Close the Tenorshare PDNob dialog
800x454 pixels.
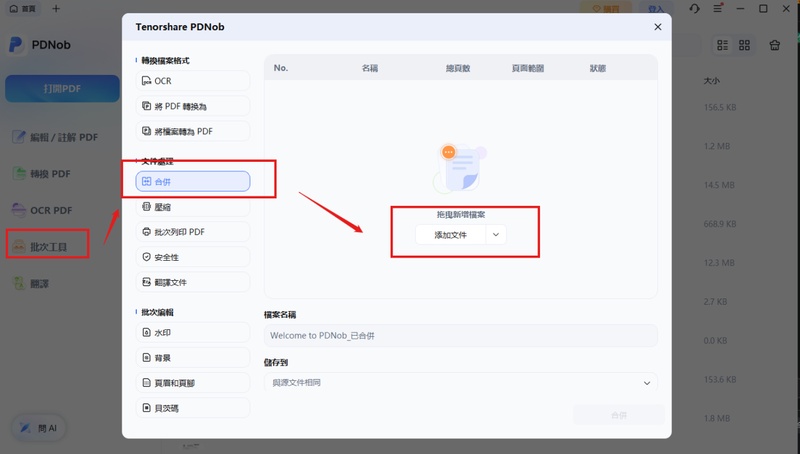pos(658,27)
